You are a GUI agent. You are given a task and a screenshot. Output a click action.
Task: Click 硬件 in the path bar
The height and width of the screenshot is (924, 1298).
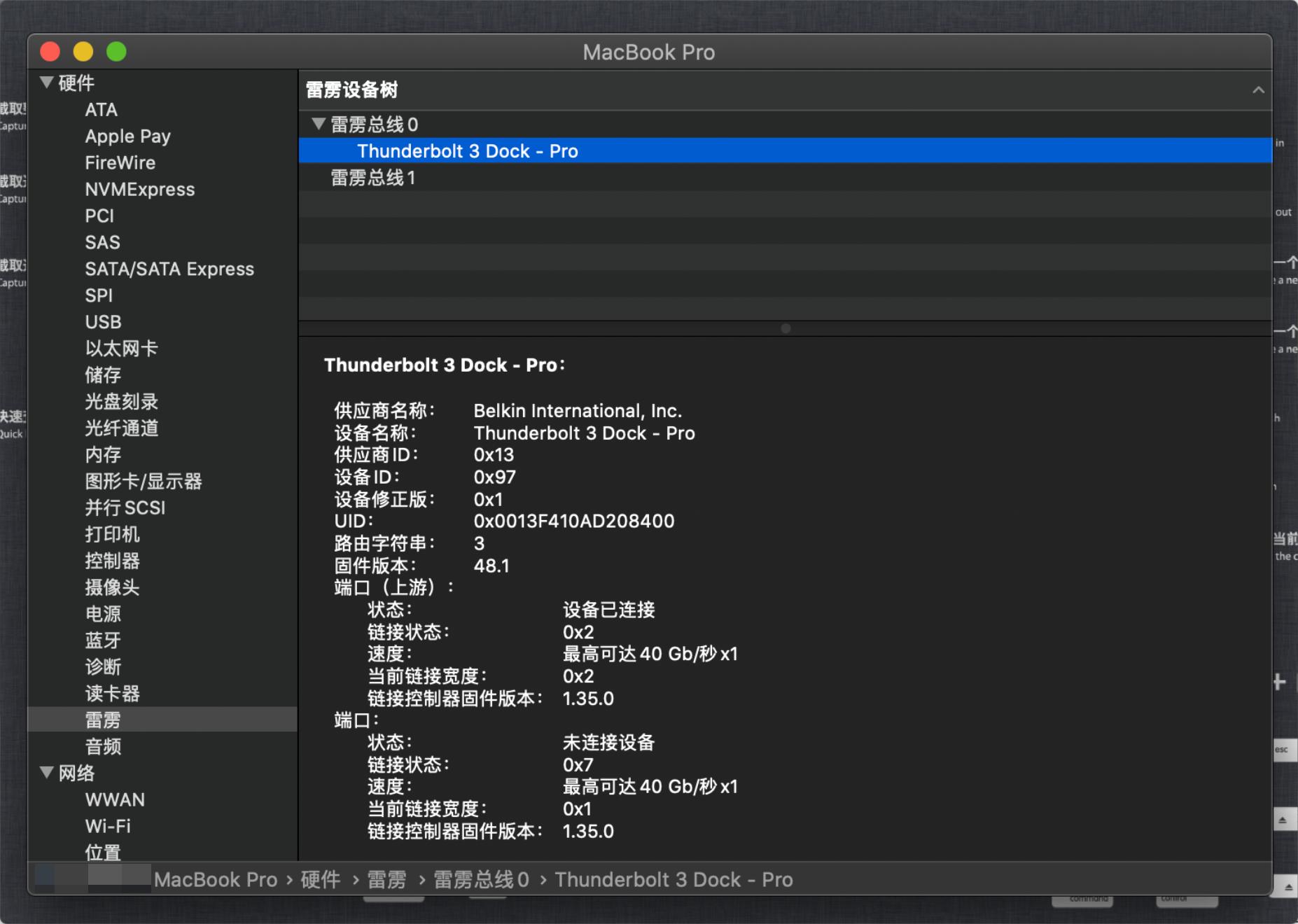coord(320,880)
